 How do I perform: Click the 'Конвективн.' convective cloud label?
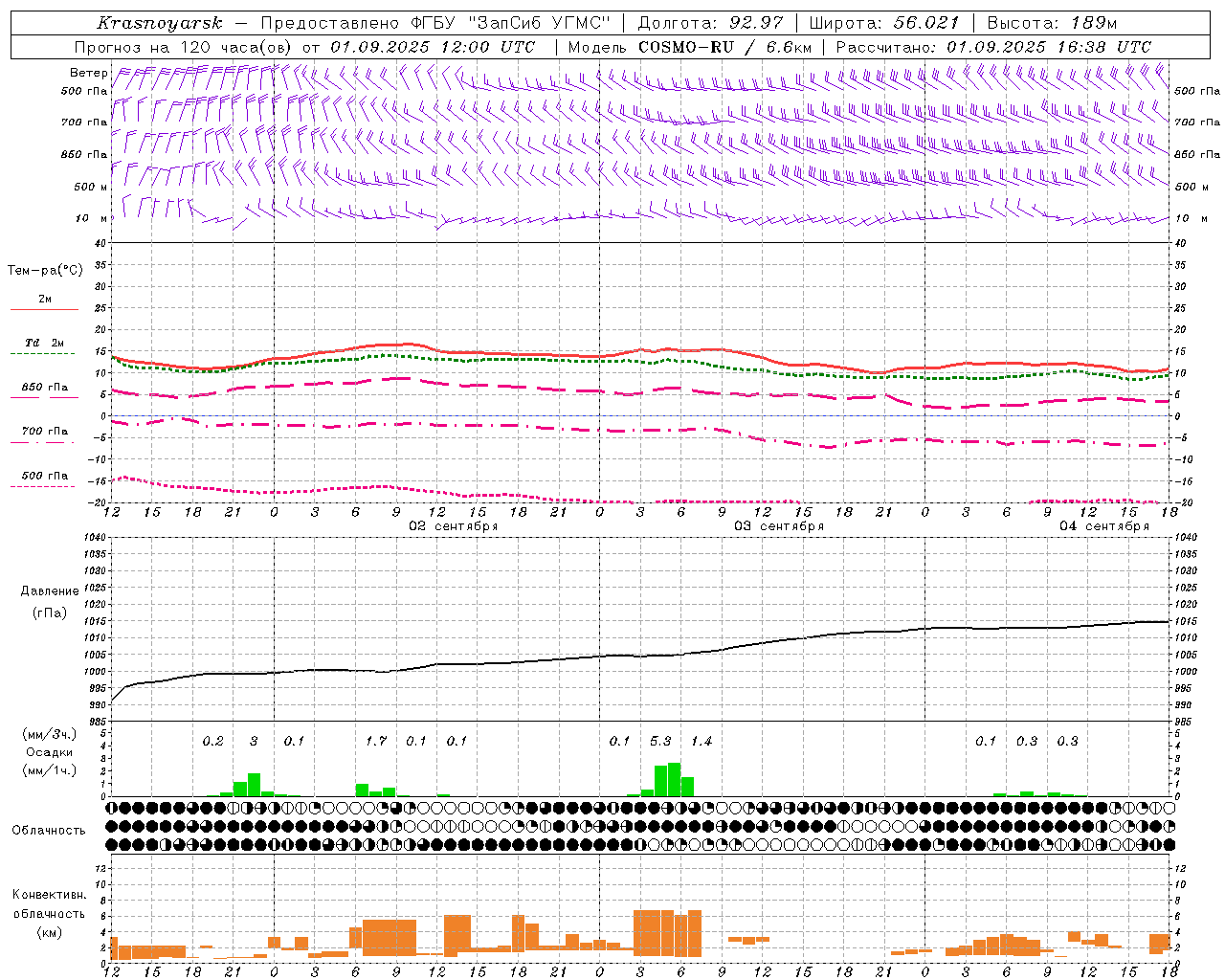point(49,895)
